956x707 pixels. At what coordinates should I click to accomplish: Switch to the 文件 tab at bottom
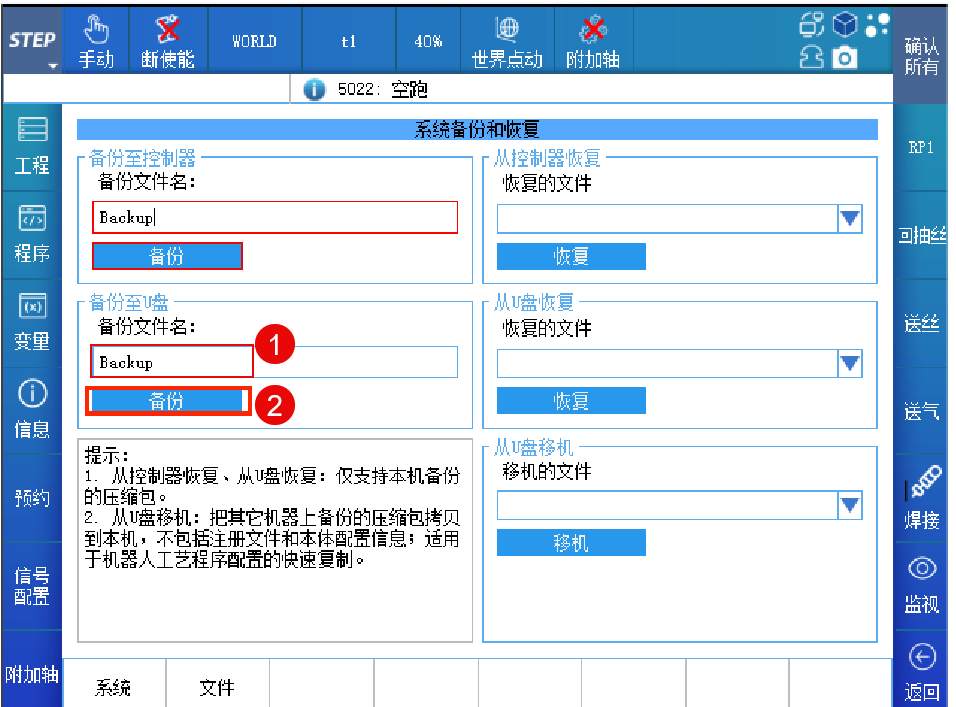217,687
